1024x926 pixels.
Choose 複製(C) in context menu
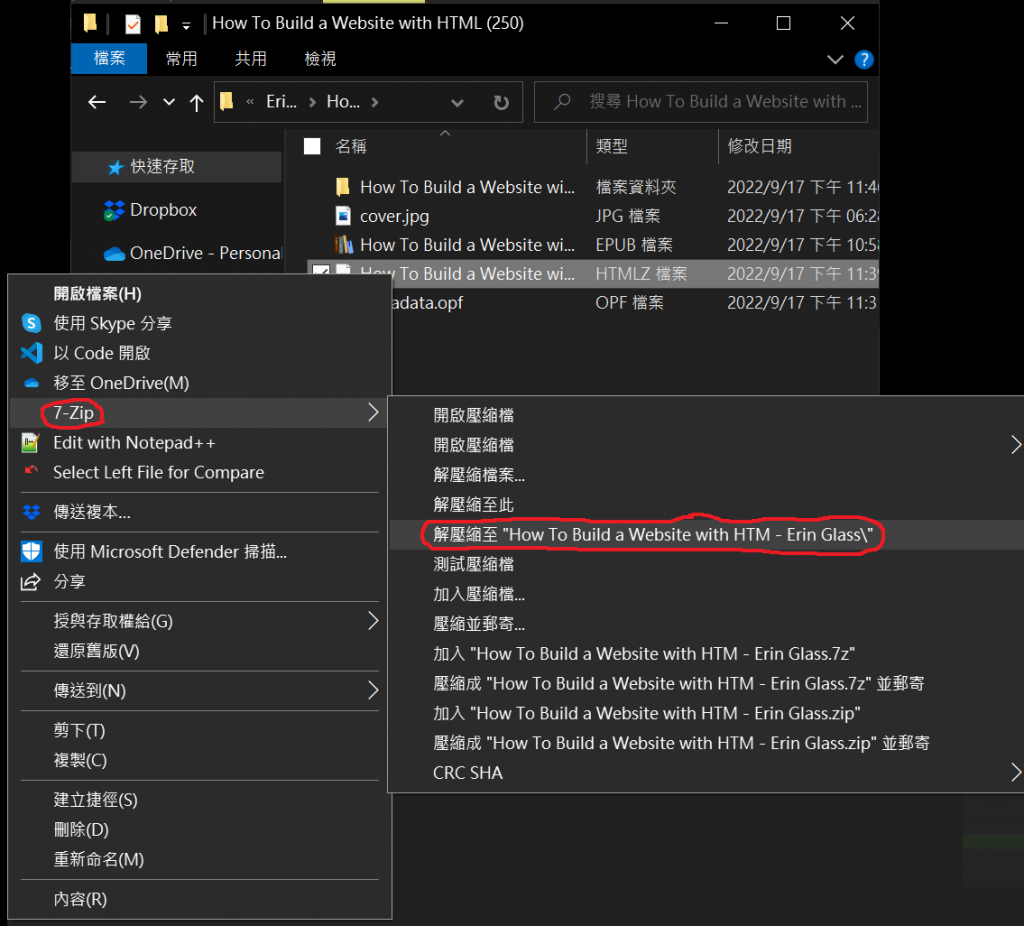[x=200, y=760]
